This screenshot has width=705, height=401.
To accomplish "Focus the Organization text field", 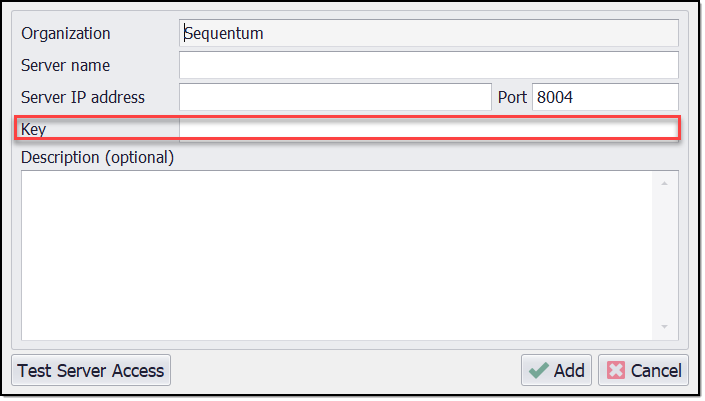I will click(x=428, y=33).
